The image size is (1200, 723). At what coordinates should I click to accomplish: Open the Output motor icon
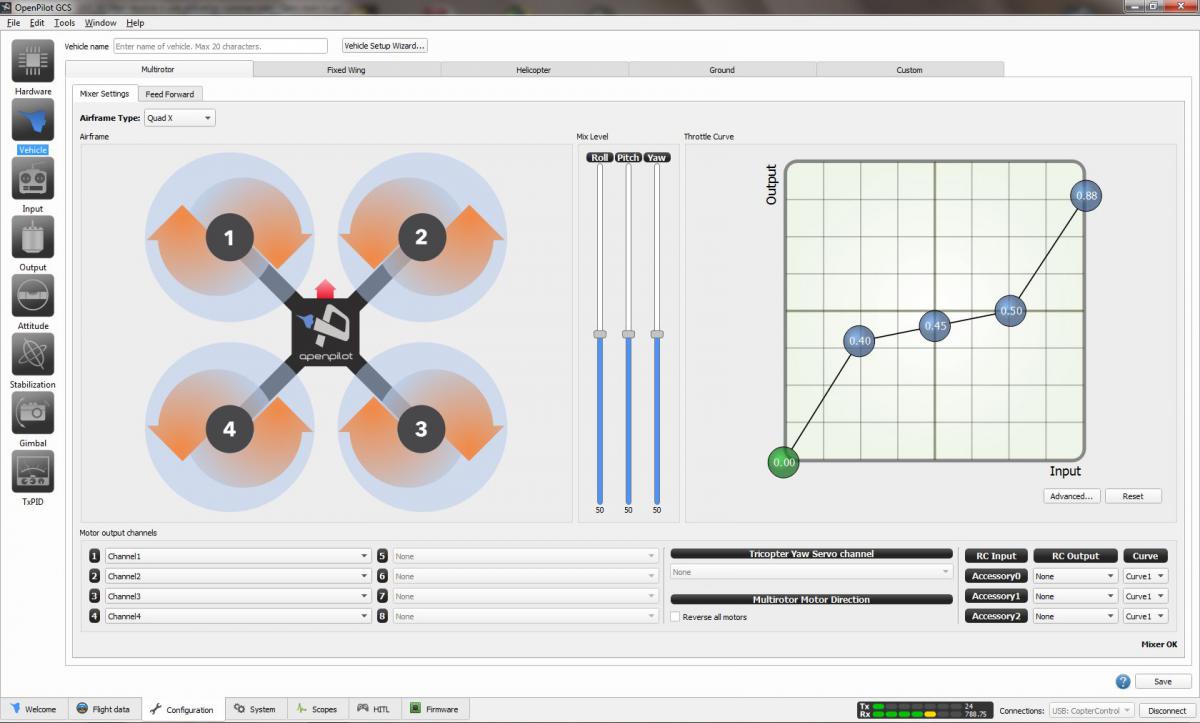pos(33,237)
